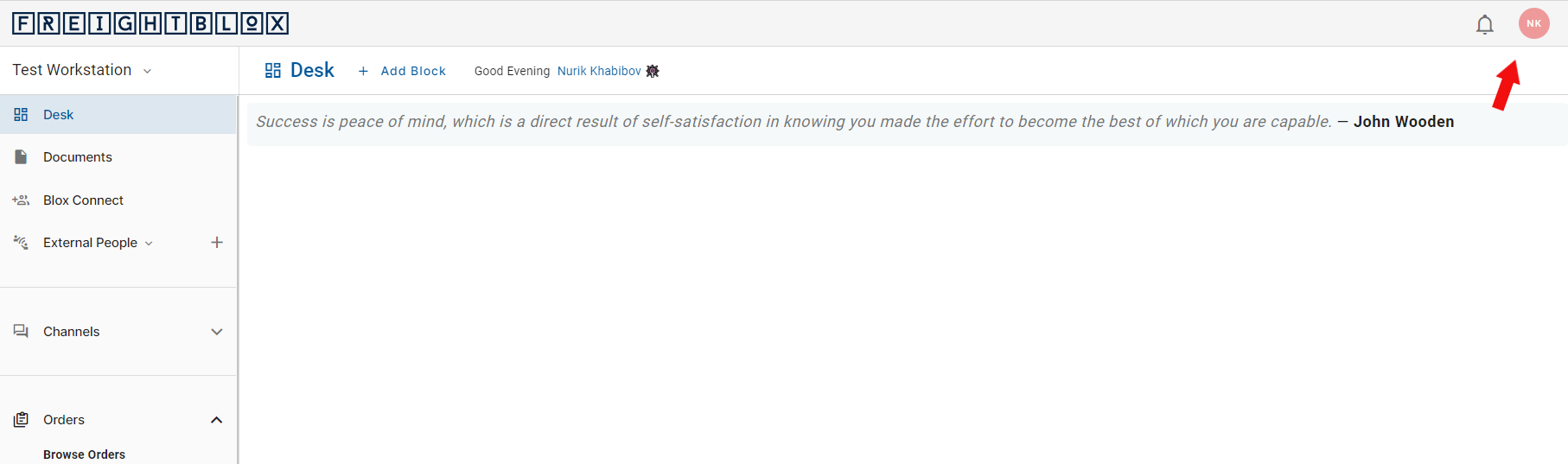Expand the Channels section chevron
The height and width of the screenshot is (464, 1568).
coord(217,331)
